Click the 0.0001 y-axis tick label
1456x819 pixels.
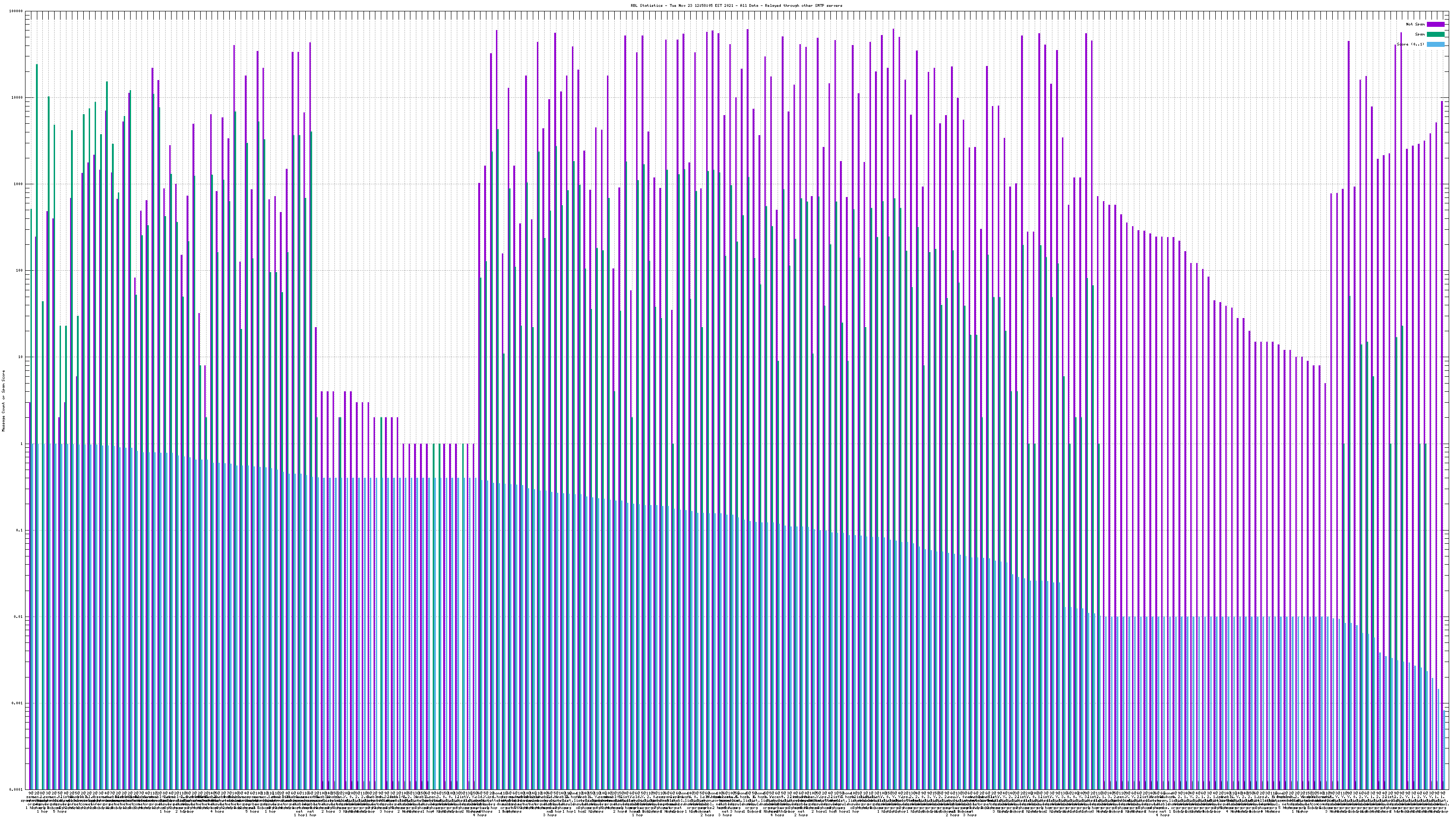pos(16,789)
